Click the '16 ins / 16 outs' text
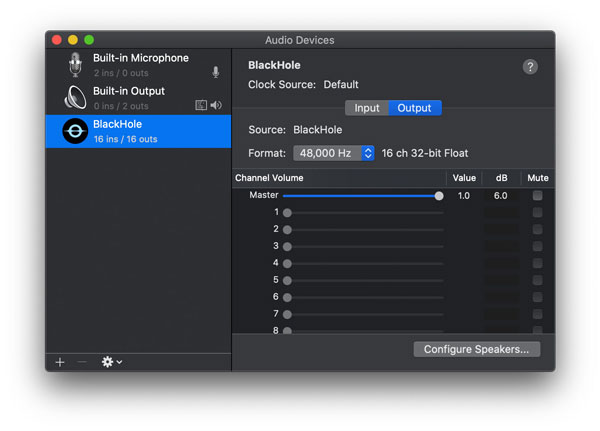This screenshot has height=431, width=600. tap(126, 139)
